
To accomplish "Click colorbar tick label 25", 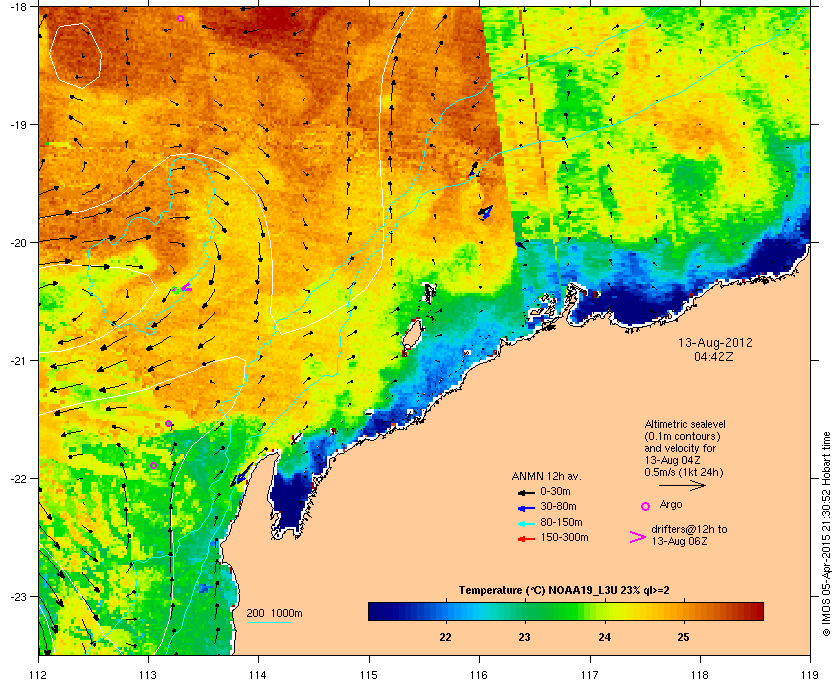I will 683,637.
